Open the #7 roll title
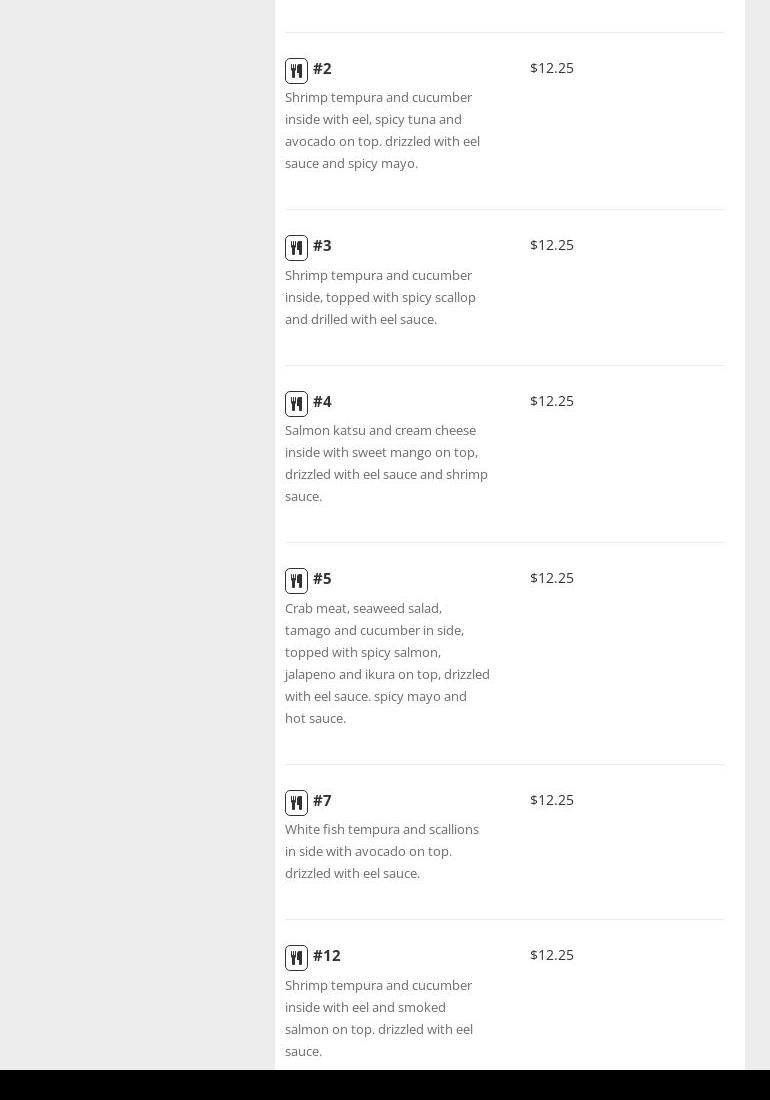 (322, 801)
